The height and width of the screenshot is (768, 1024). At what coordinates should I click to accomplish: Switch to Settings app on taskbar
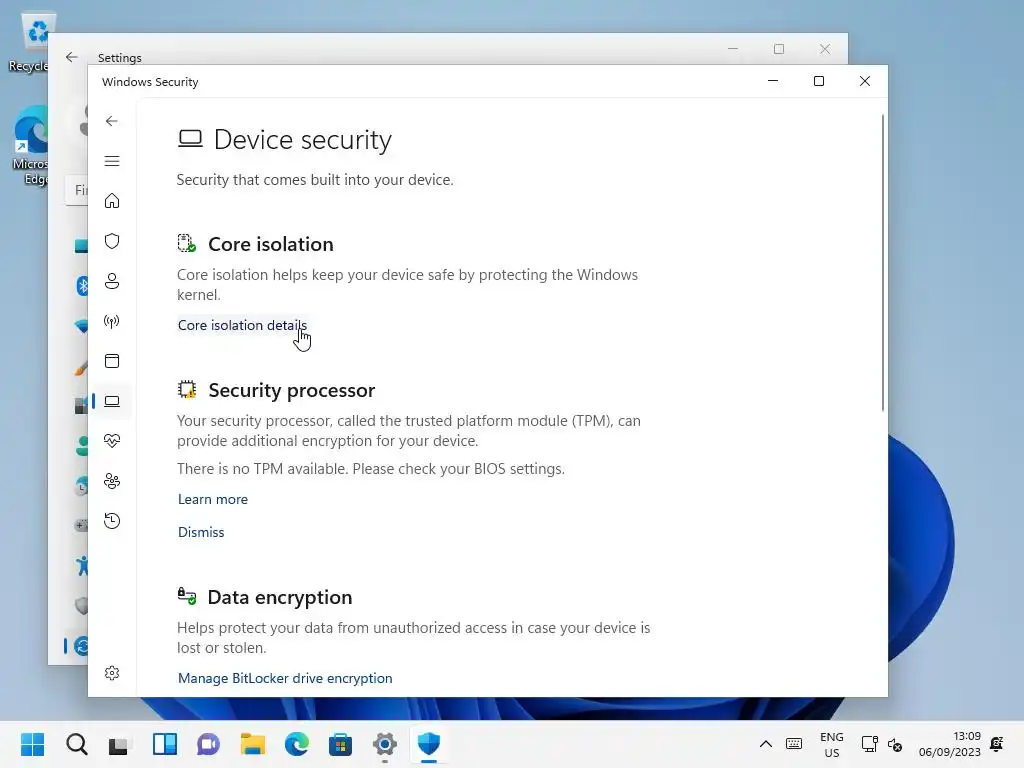(385, 744)
